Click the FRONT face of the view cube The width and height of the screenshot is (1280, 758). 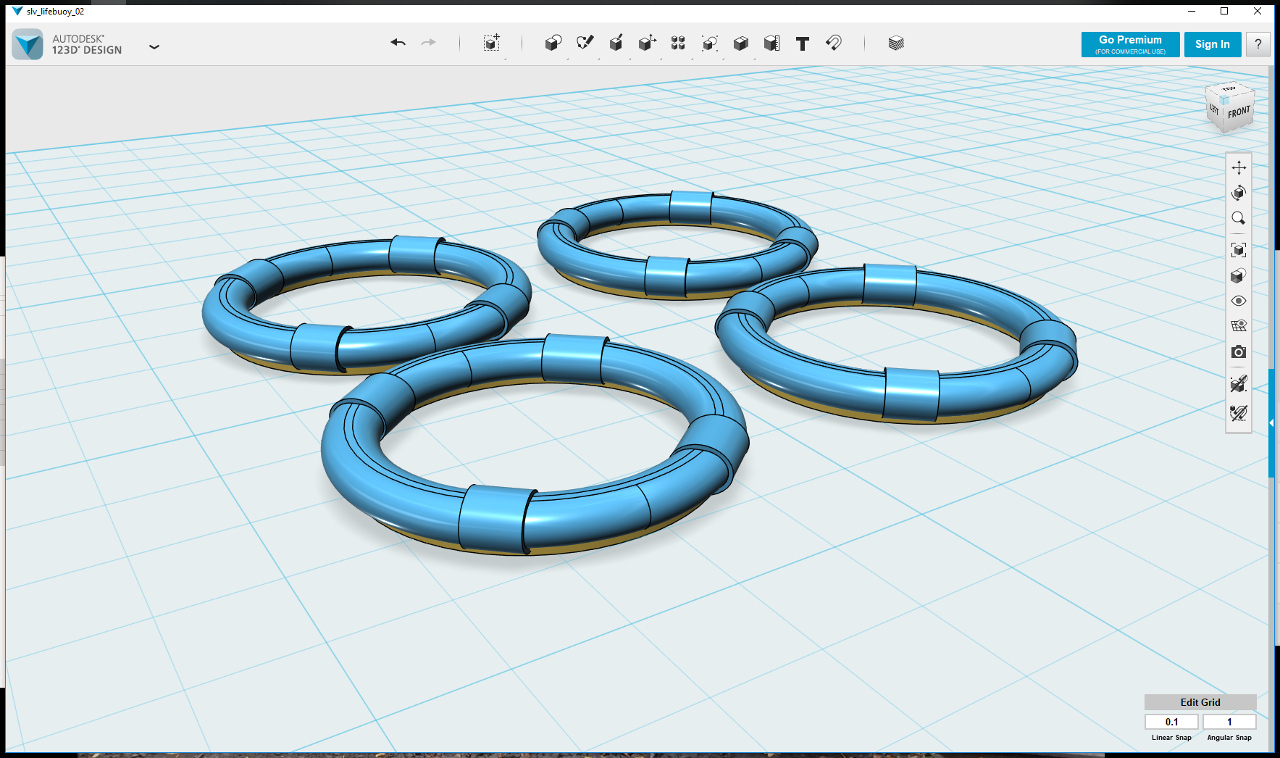pos(1239,112)
